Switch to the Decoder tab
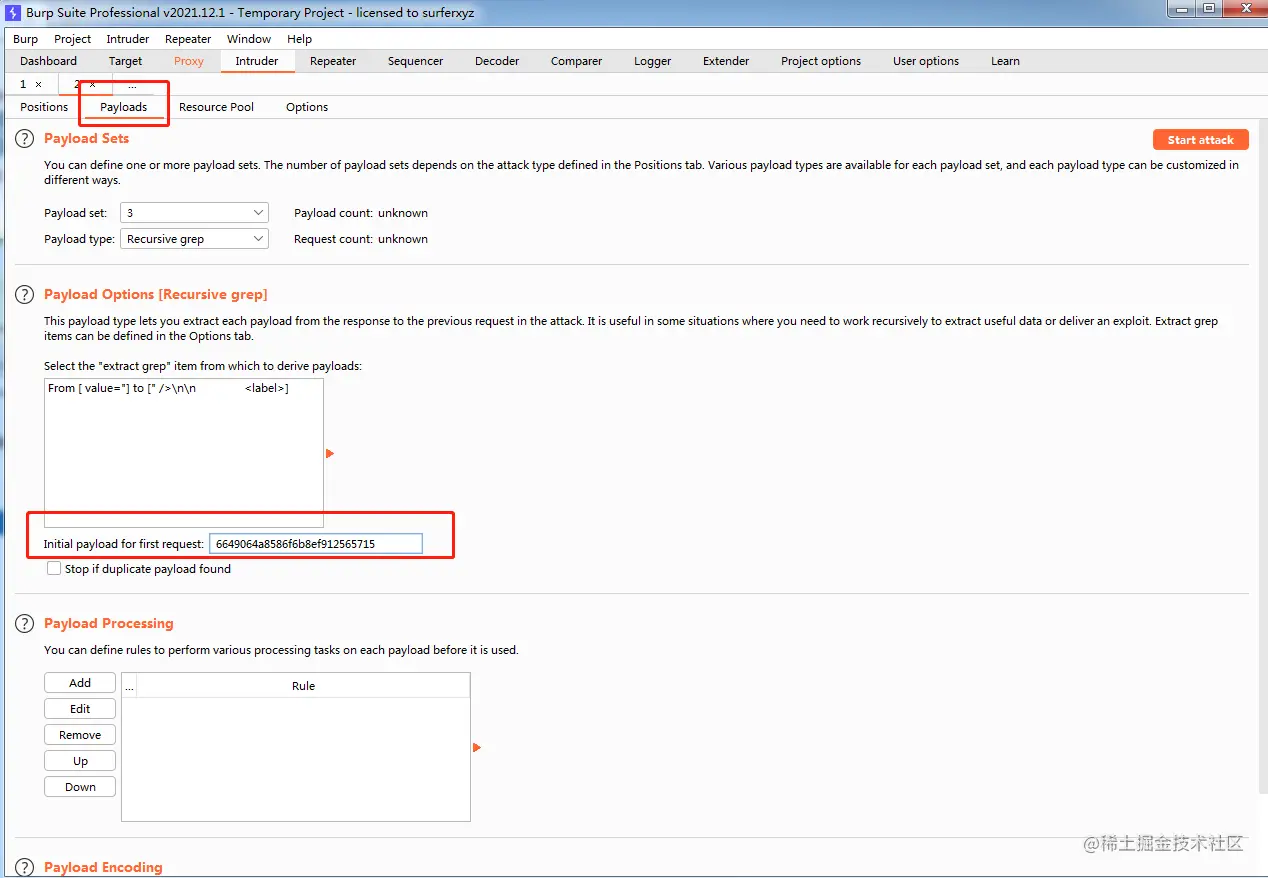1268x878 pixels. coord(497,61)
